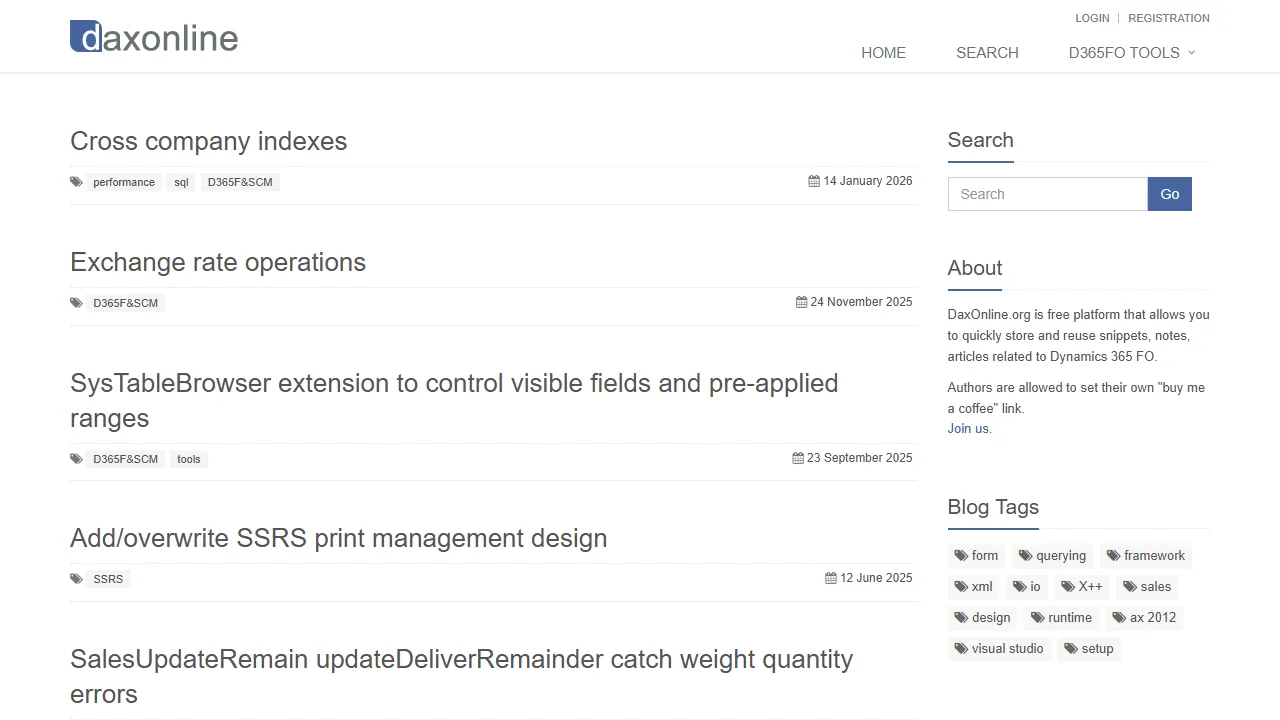
Task: Select the querying tag in Blog Tags
Action: pos(1052,555)
